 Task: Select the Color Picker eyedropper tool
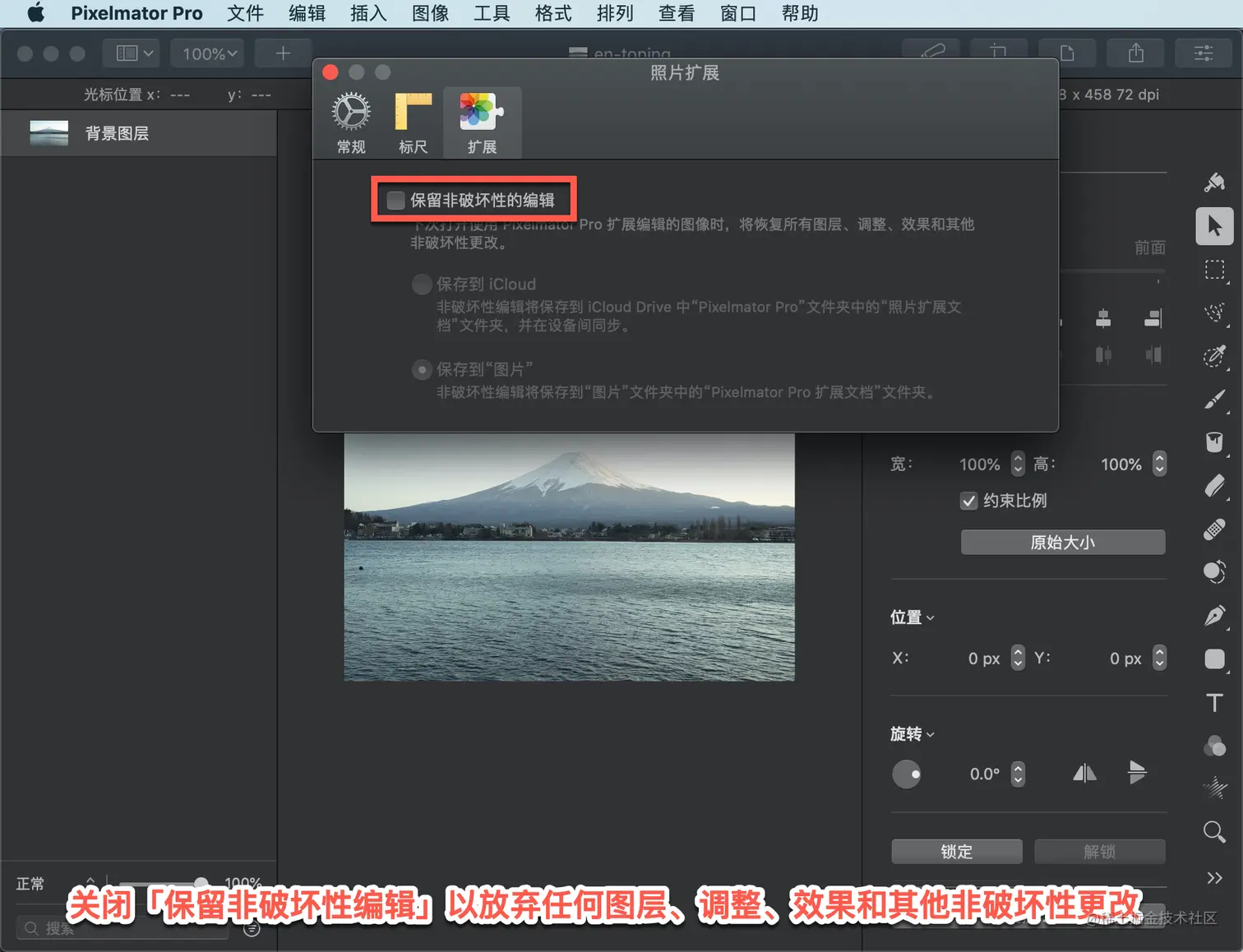click(x=1214, y=356)
